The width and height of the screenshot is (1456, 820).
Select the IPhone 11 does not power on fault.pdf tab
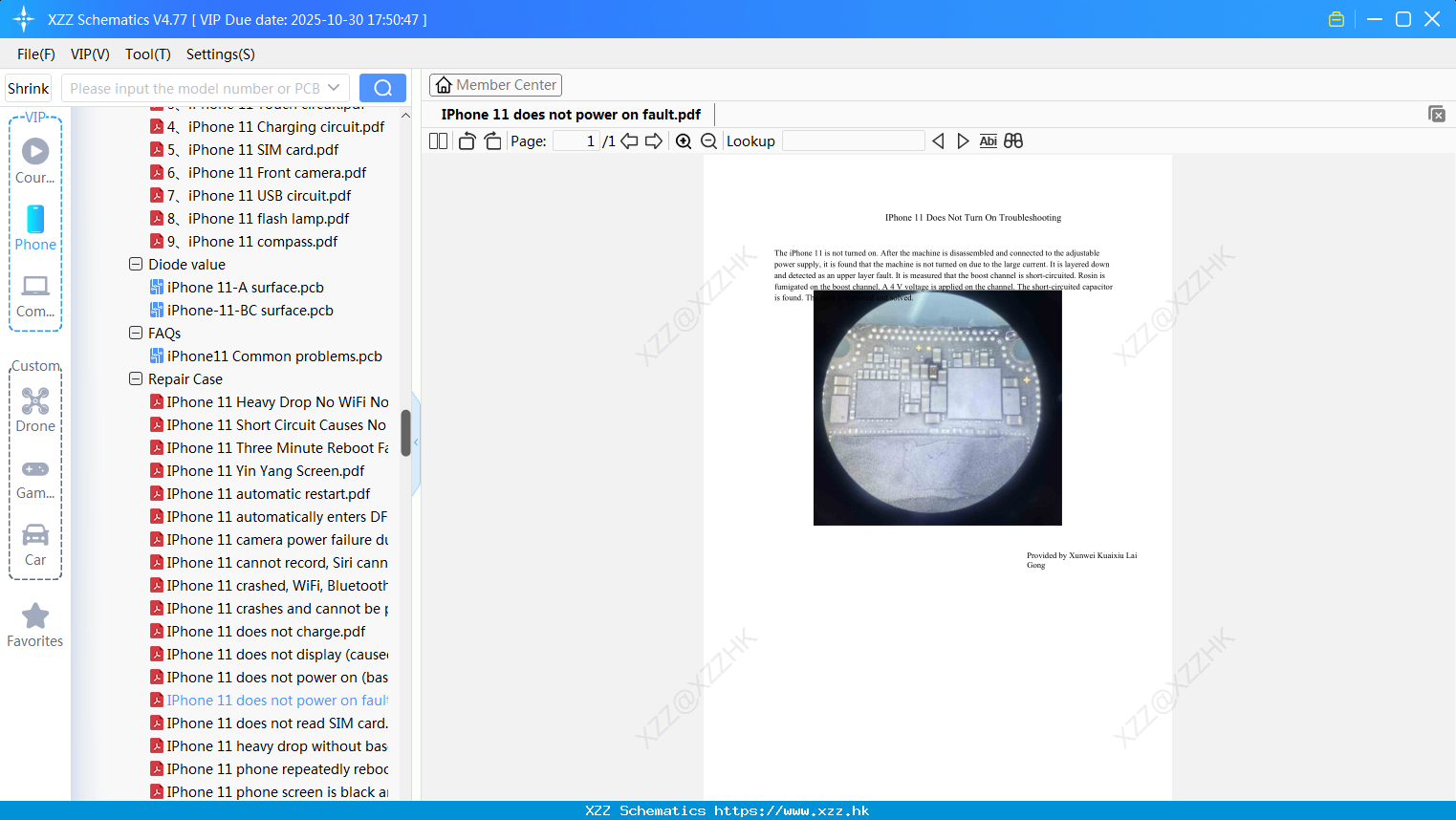tap(571, 114)
